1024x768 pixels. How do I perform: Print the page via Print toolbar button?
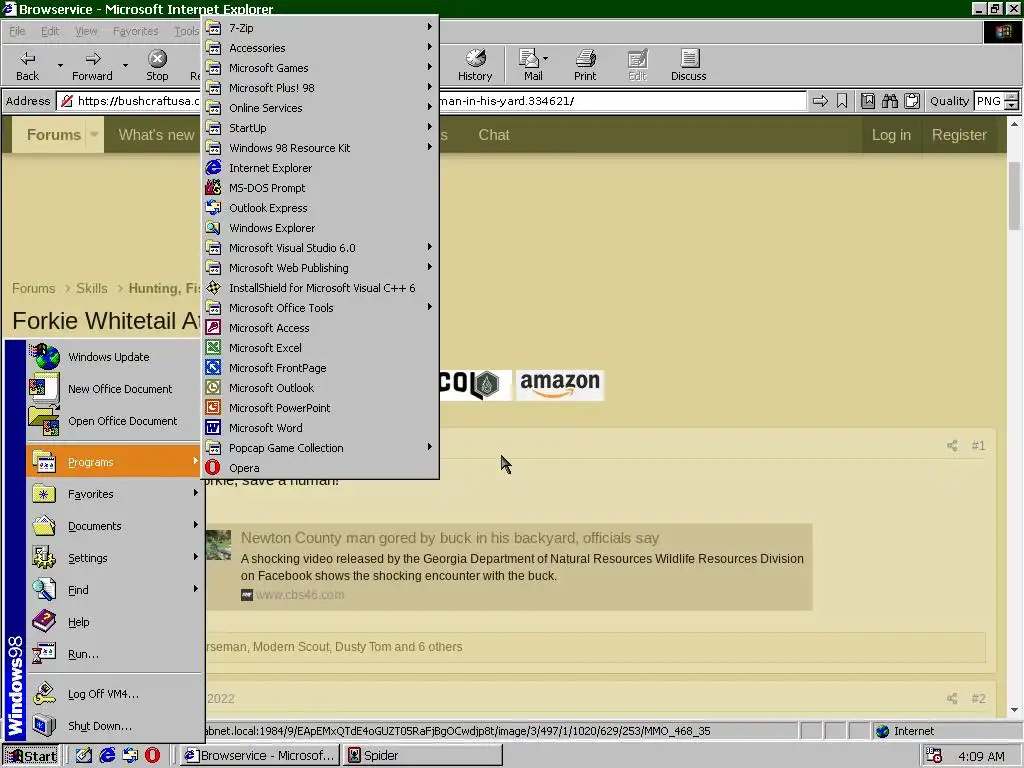pos(585,65)
